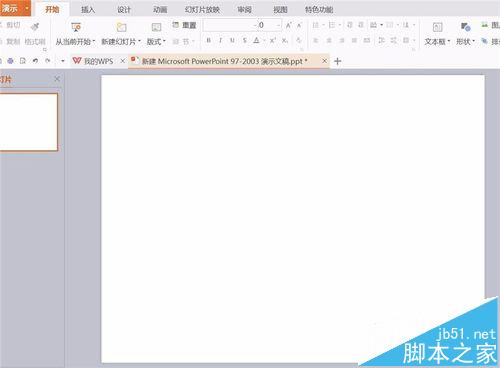Close the slide panel with its X
This screenshot has width=500, height=368.
[x=57, y=79]
